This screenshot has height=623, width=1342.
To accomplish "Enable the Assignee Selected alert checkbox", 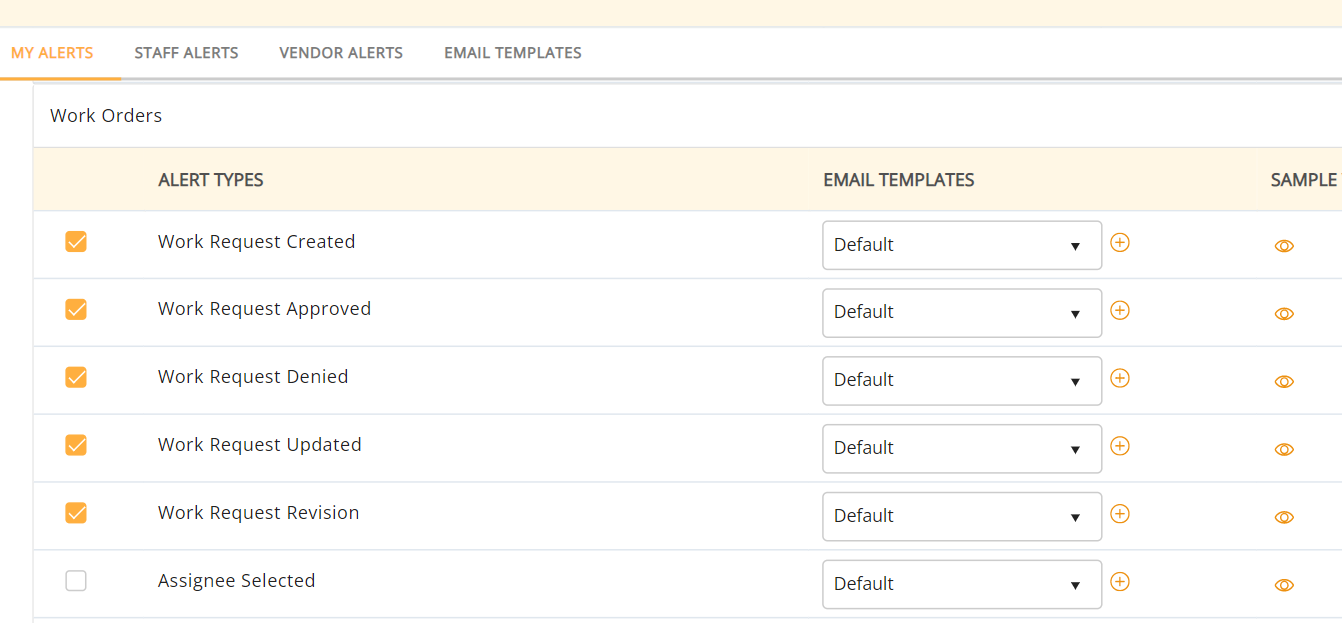I will point(76,580).
